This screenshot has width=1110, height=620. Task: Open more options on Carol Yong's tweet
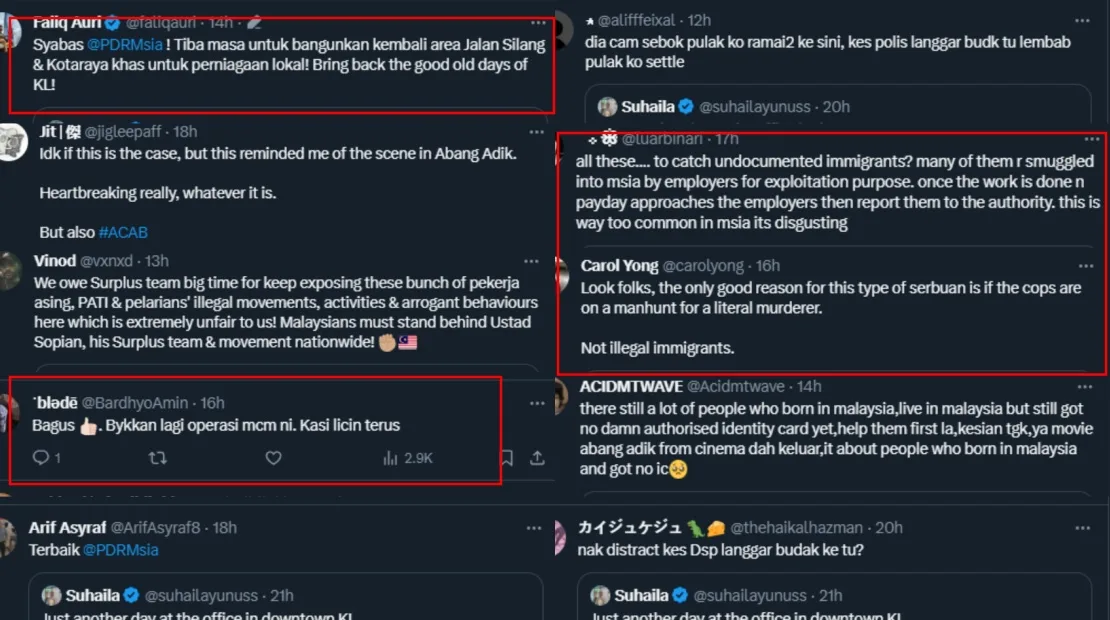1085,266
